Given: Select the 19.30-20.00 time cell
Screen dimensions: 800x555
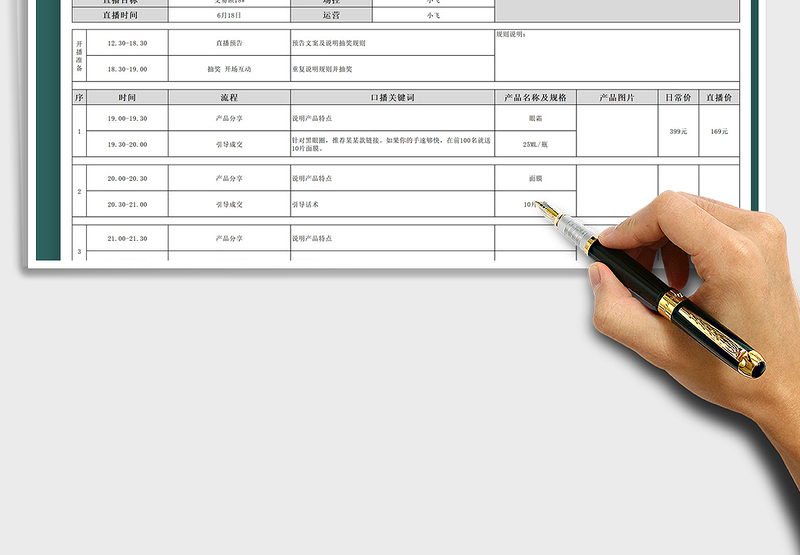Looking at the screenshot, I should [127, 144].
